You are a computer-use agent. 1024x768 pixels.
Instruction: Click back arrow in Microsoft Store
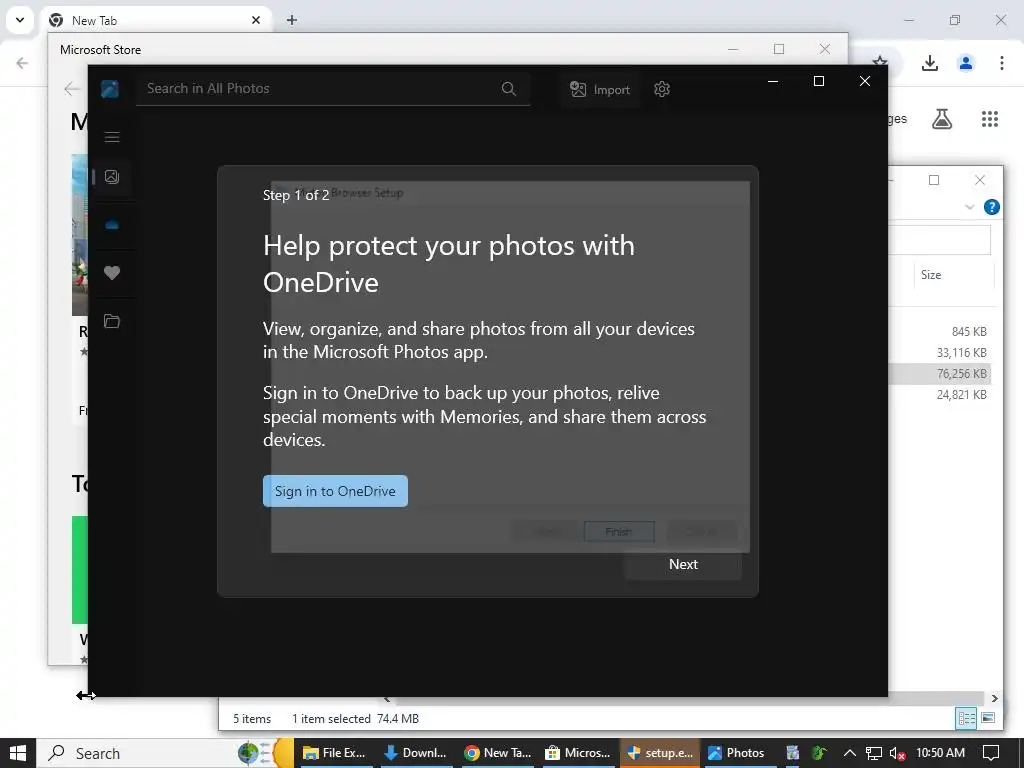click(72, 89)
